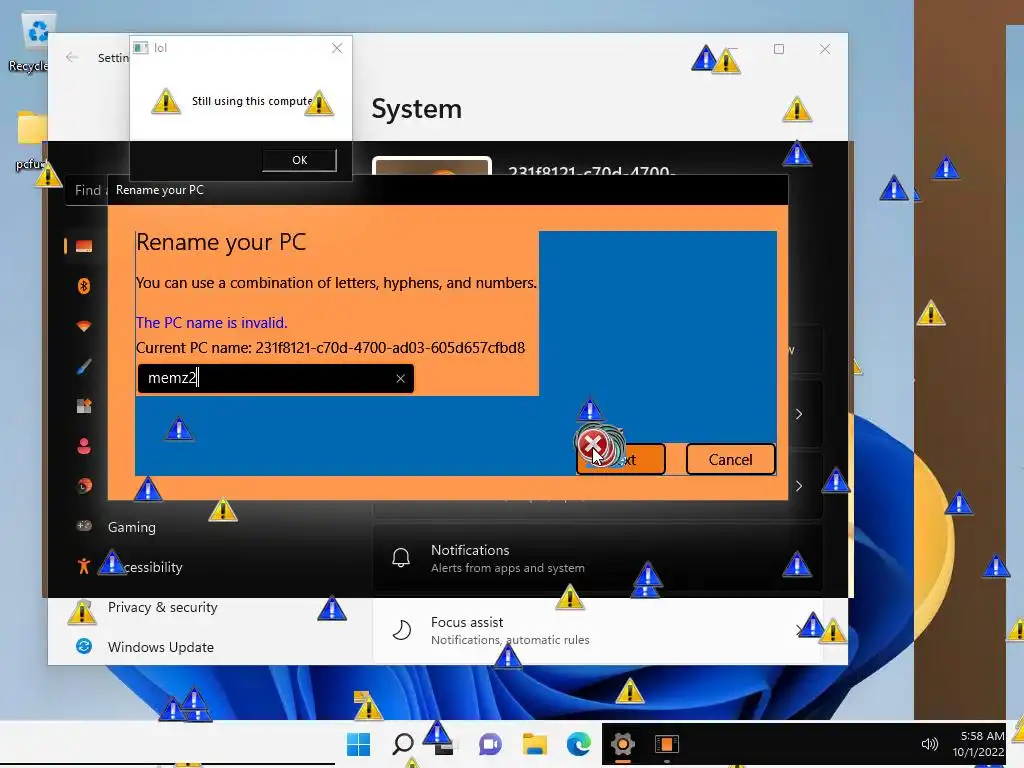1024x768 pixels.
Task: Click the red error X icon at cursor
Action: click(x=592, y=446)
